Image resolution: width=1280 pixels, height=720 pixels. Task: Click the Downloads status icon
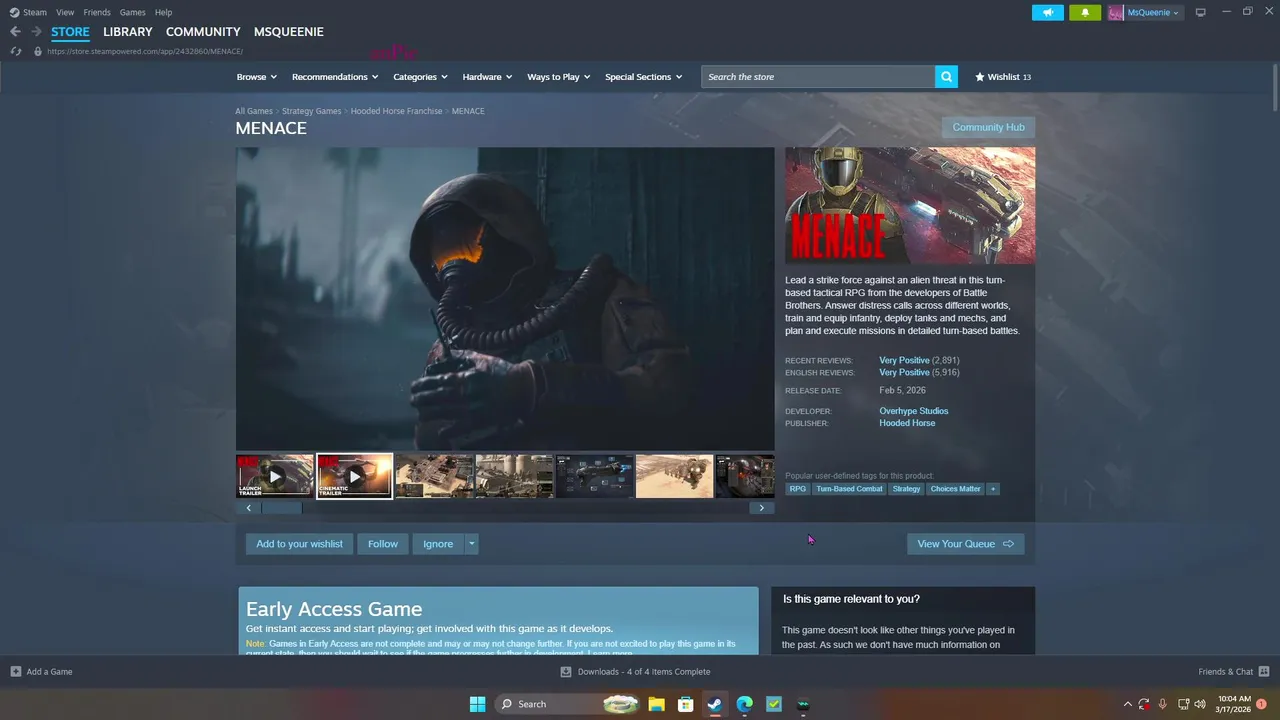click(566, 672)
